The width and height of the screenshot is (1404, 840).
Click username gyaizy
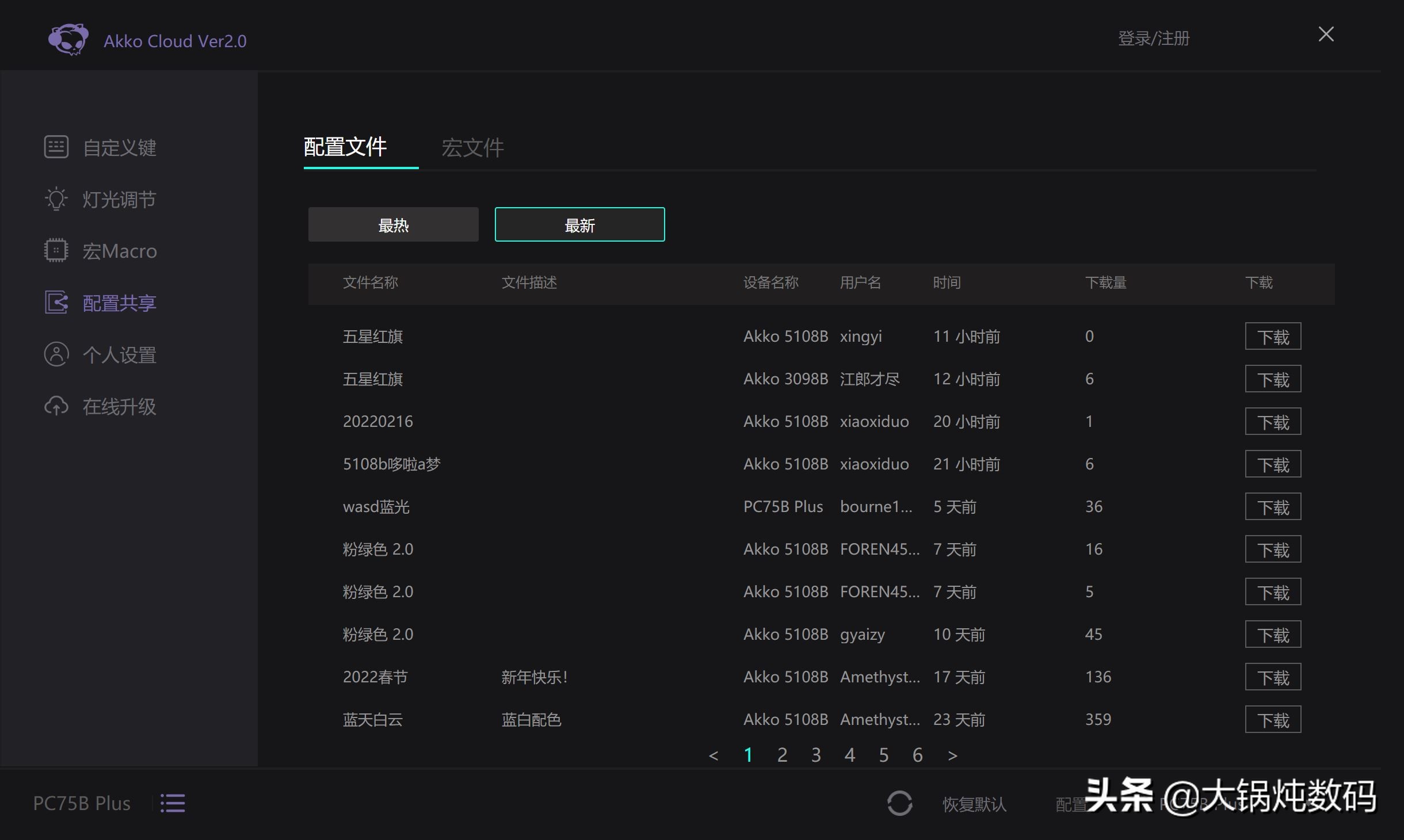[863, 634]
